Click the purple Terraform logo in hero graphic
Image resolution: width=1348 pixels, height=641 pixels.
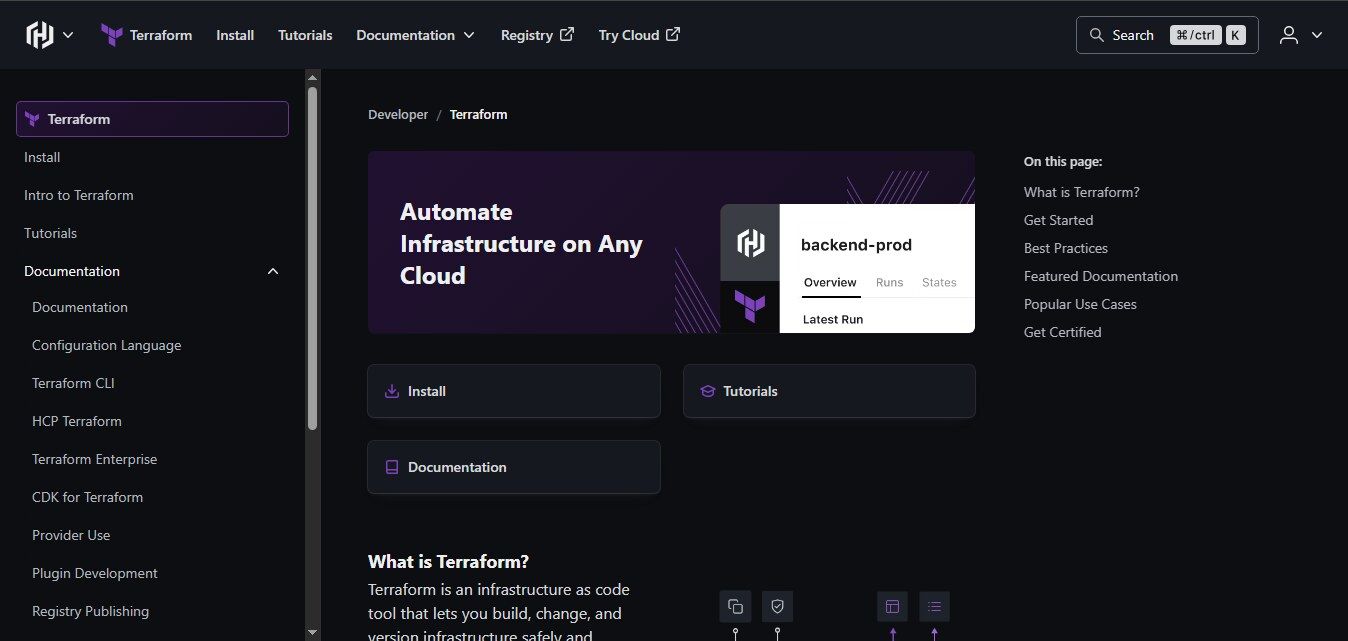(x=750, y=307)
